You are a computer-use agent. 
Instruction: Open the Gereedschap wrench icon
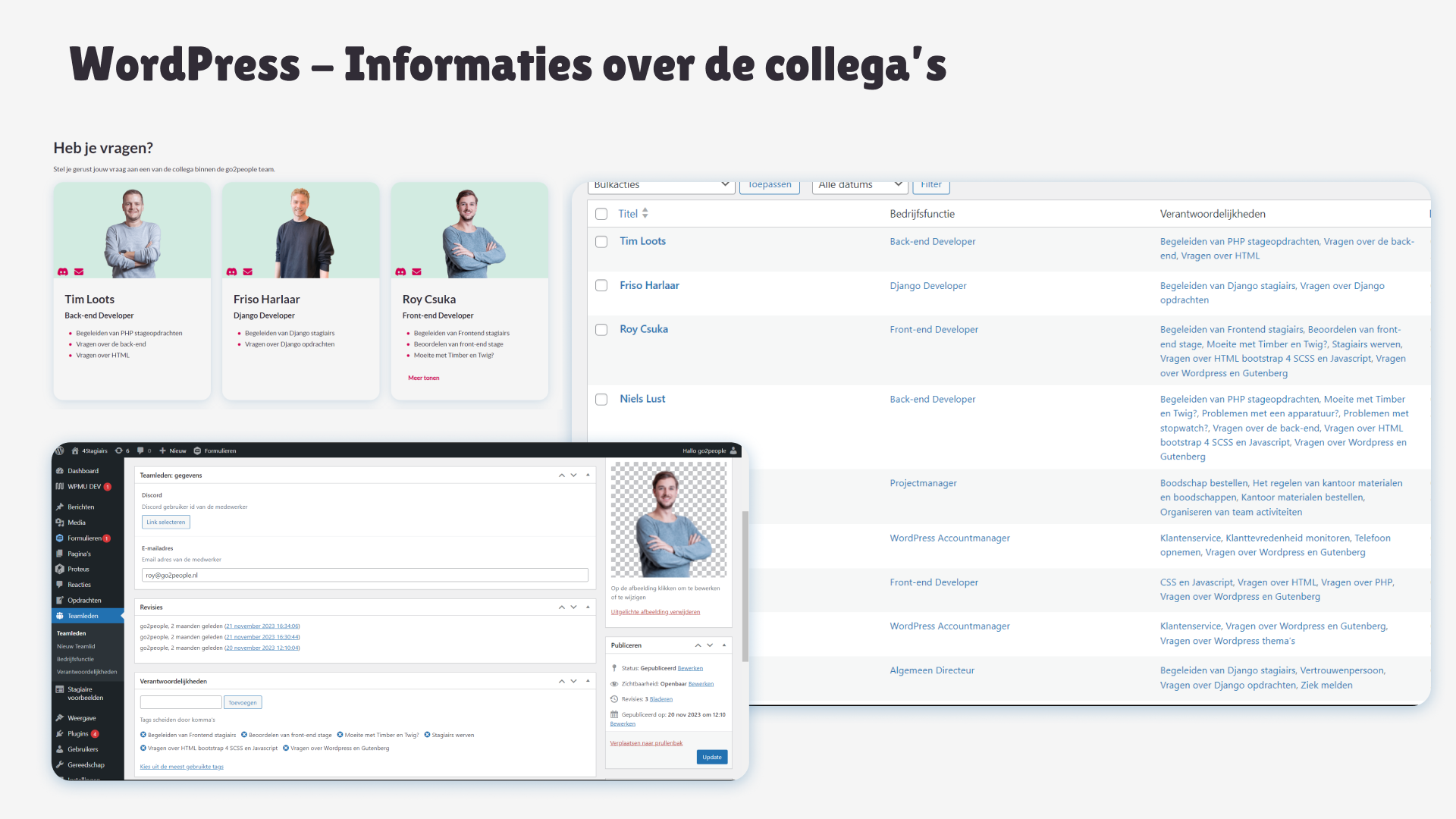click(x=60, y=765)
